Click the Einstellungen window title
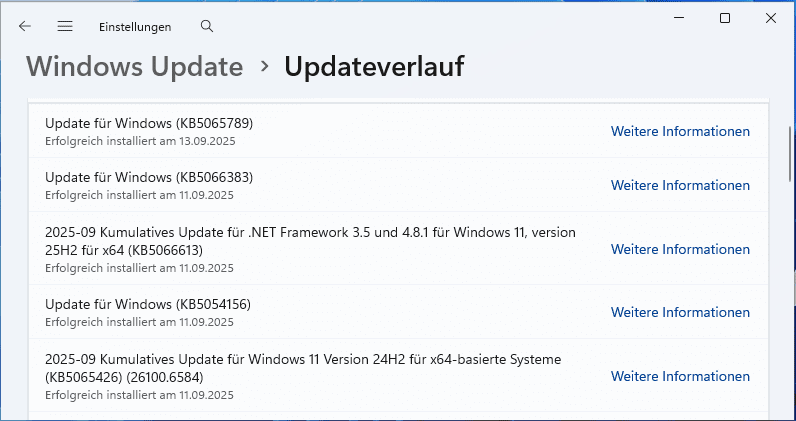 [135, 27]
